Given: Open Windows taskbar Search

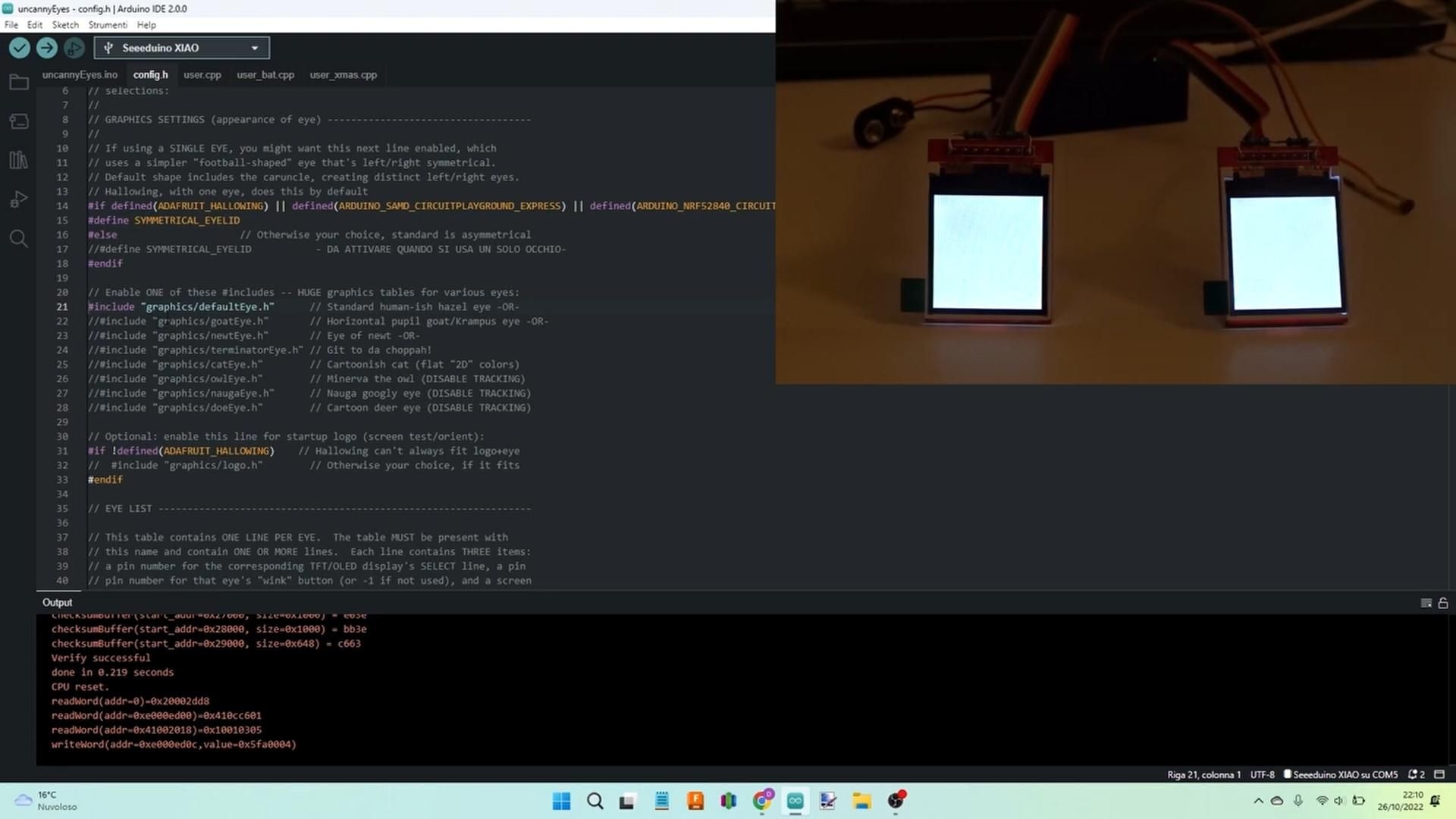Looking at the screenshot, I should pos(595,801).
